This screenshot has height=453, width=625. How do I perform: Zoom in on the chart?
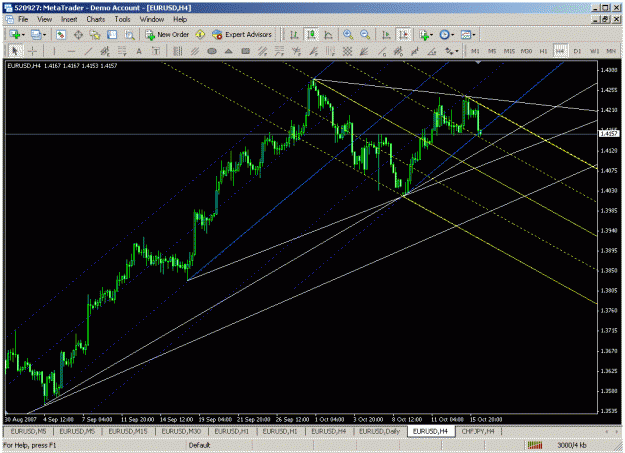click(348, 35)
